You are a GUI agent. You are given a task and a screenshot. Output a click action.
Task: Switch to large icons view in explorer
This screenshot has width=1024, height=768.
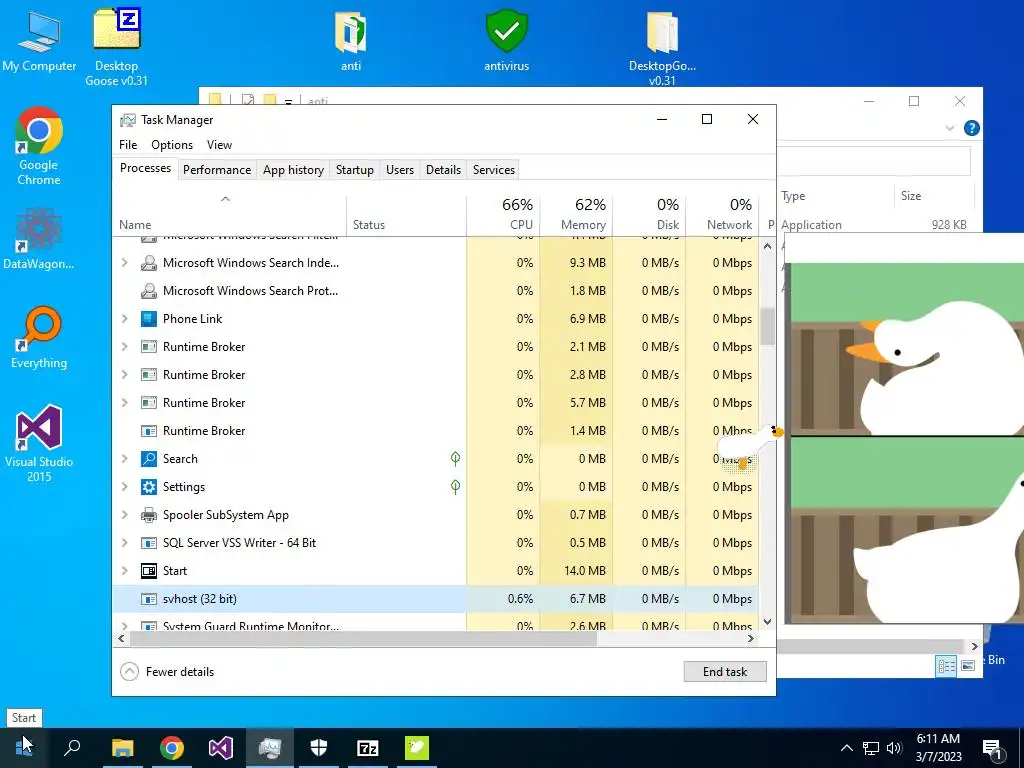pos(968,665)
